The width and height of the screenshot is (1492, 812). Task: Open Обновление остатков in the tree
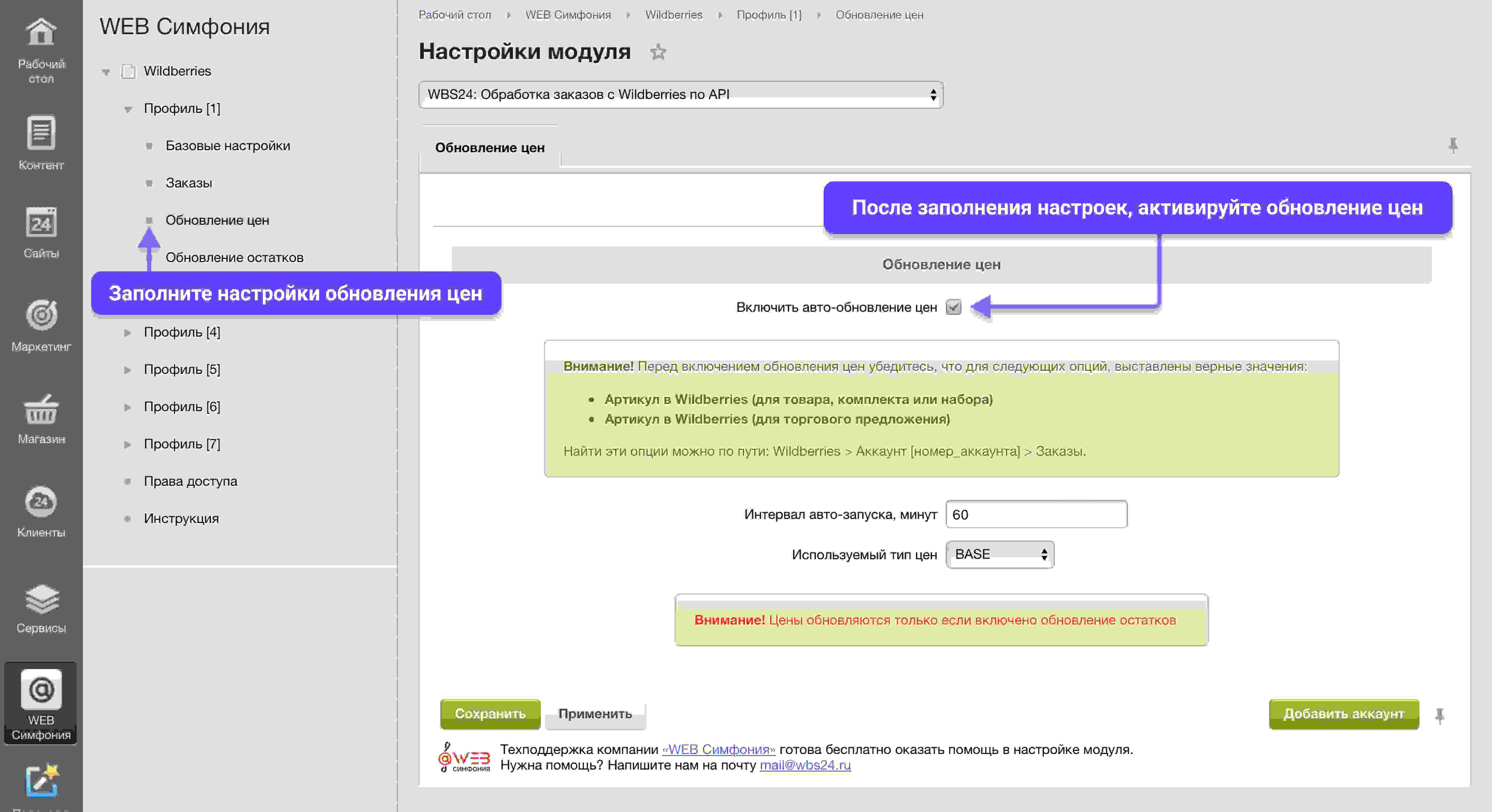[x=235, y=257]
